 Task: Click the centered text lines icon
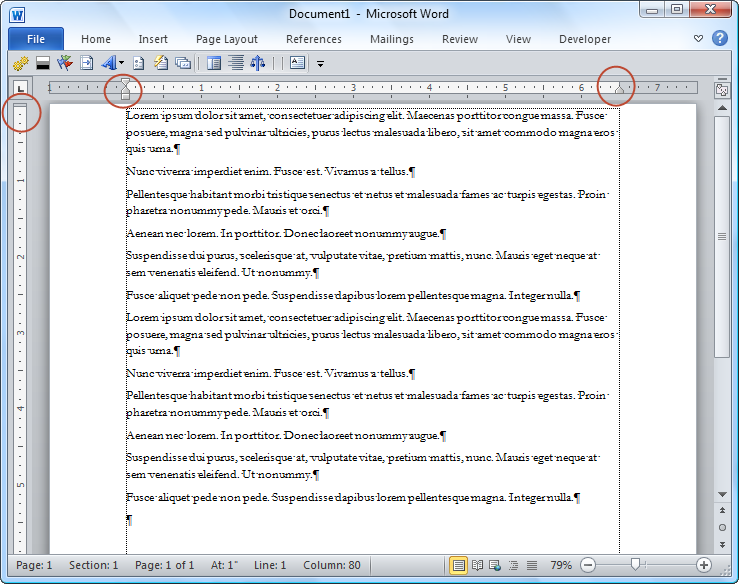coord(236,63)
